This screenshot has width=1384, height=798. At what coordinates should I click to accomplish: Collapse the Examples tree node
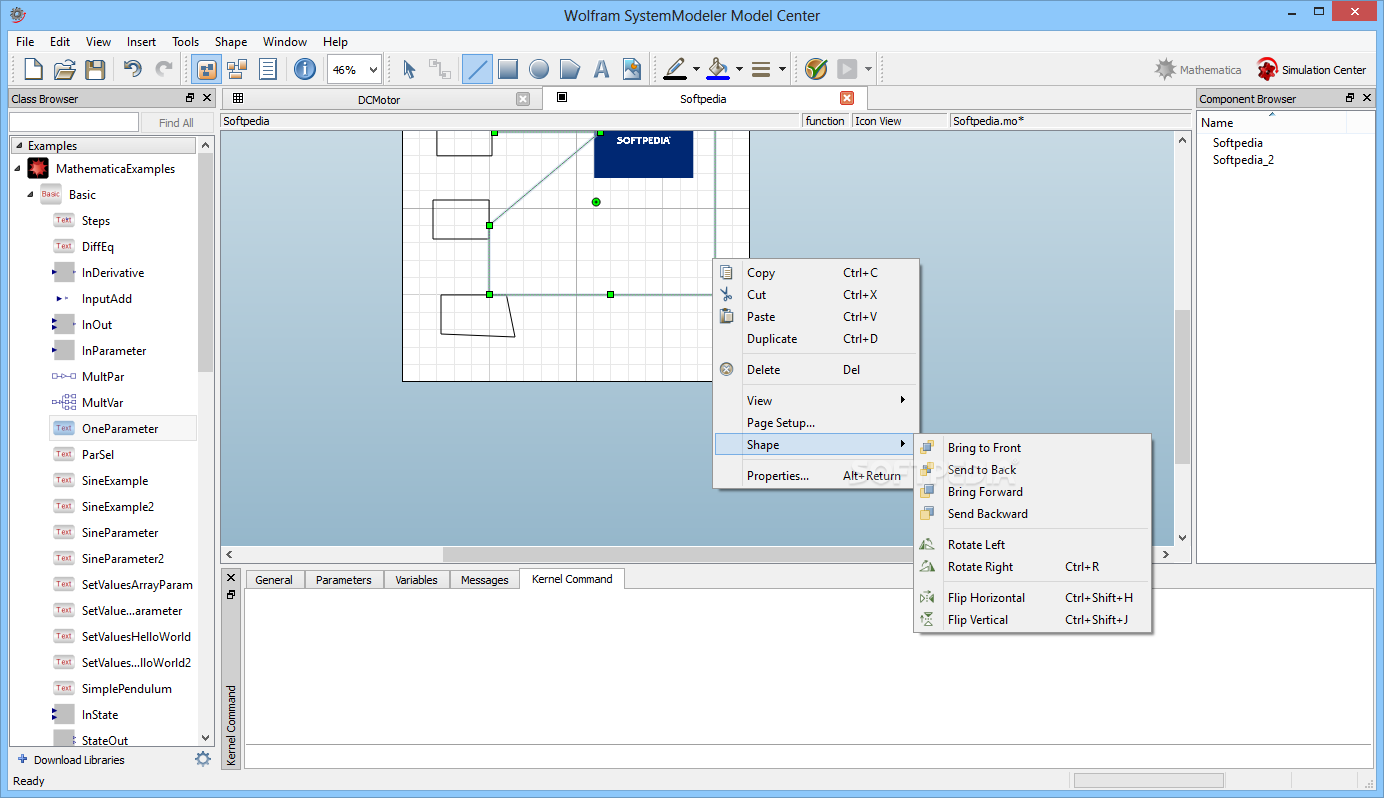pyautogui.click(x=18, y=146)
